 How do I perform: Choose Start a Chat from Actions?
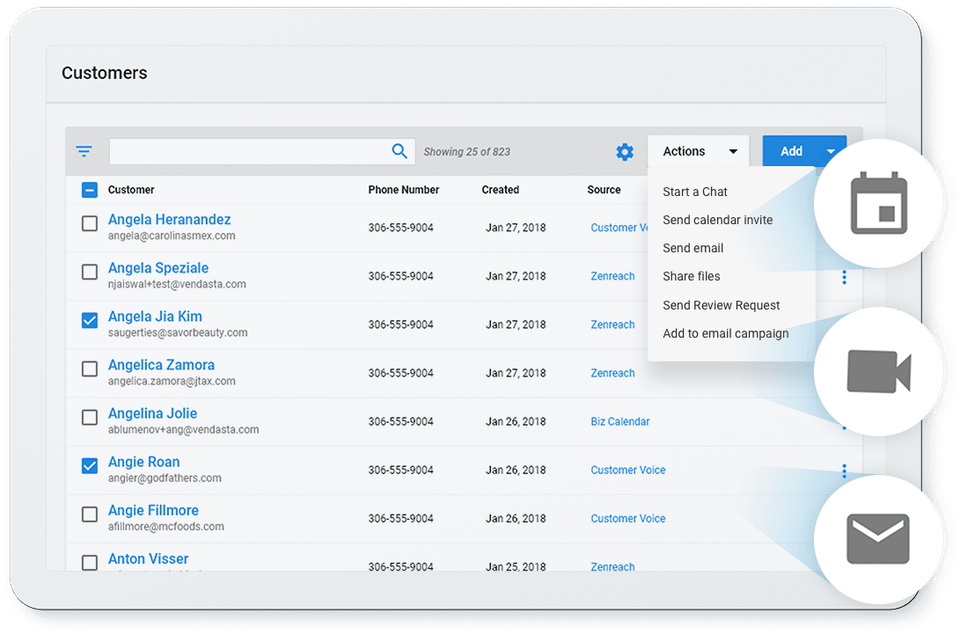695,192
